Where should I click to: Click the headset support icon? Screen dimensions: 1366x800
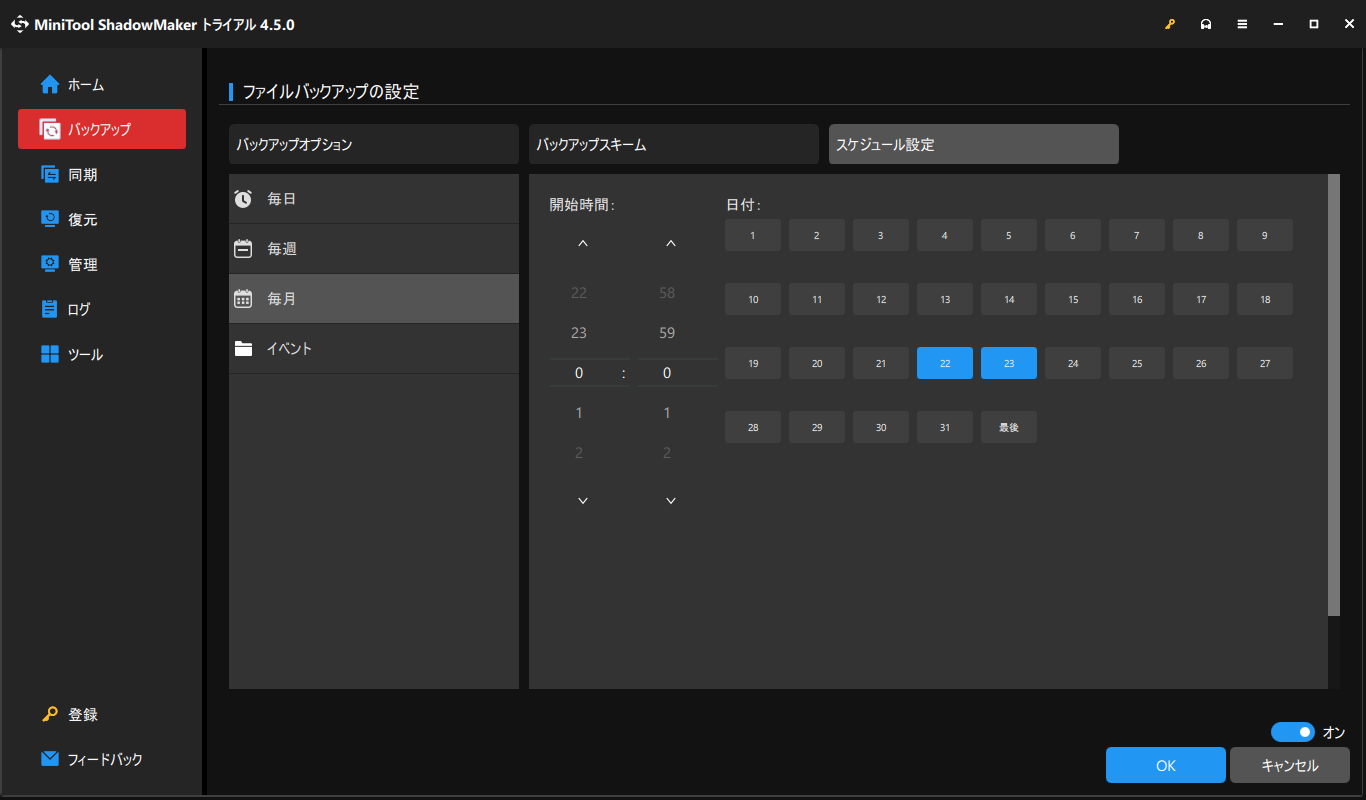(x=1206, y=24)
